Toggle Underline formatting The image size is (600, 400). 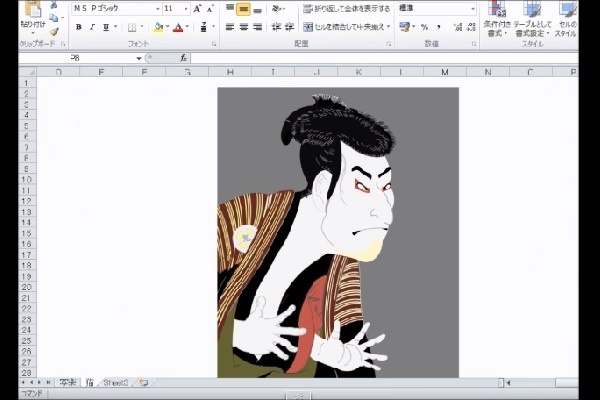(107, 27)
